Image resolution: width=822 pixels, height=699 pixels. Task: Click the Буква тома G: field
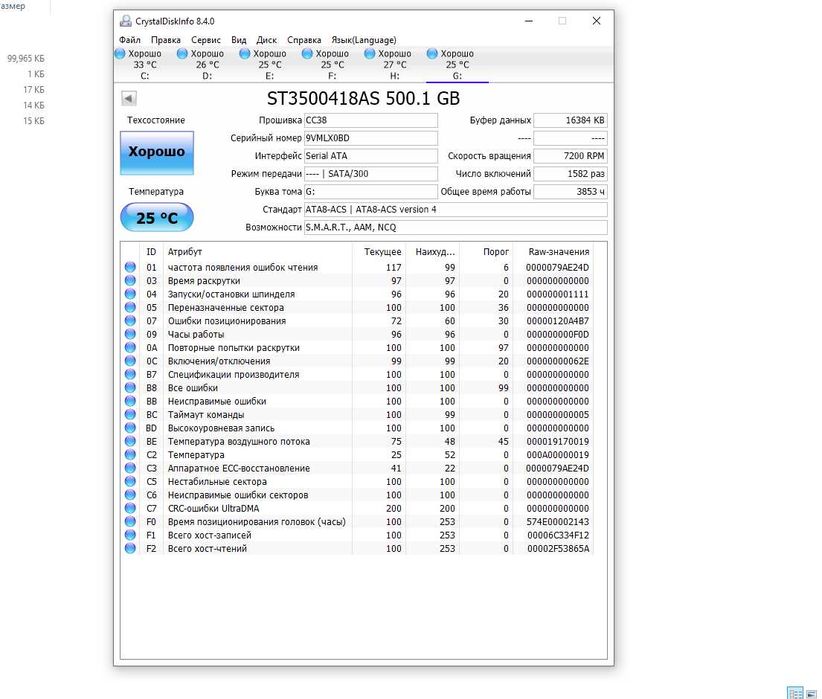[371, 191]
